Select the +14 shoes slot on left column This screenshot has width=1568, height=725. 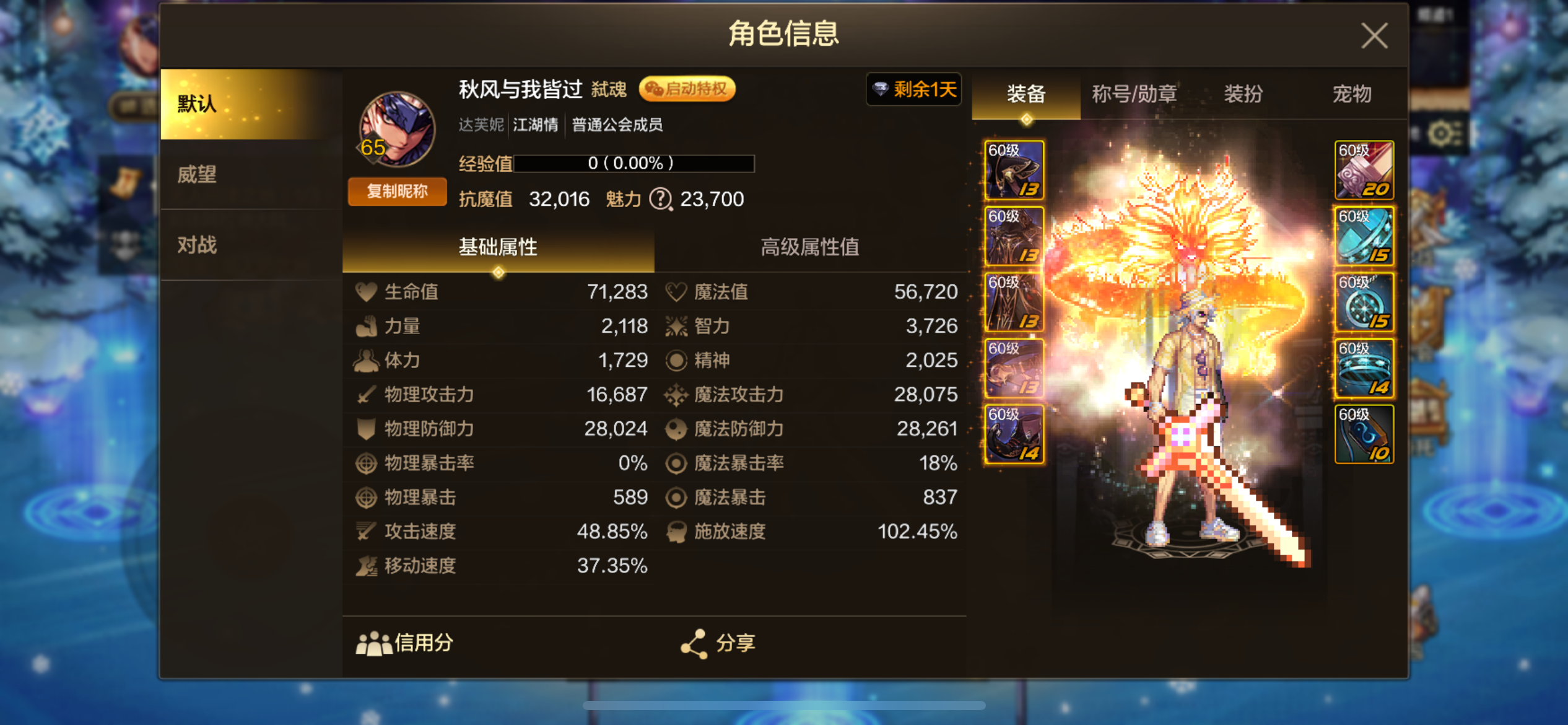click(x=1014, y=434)
